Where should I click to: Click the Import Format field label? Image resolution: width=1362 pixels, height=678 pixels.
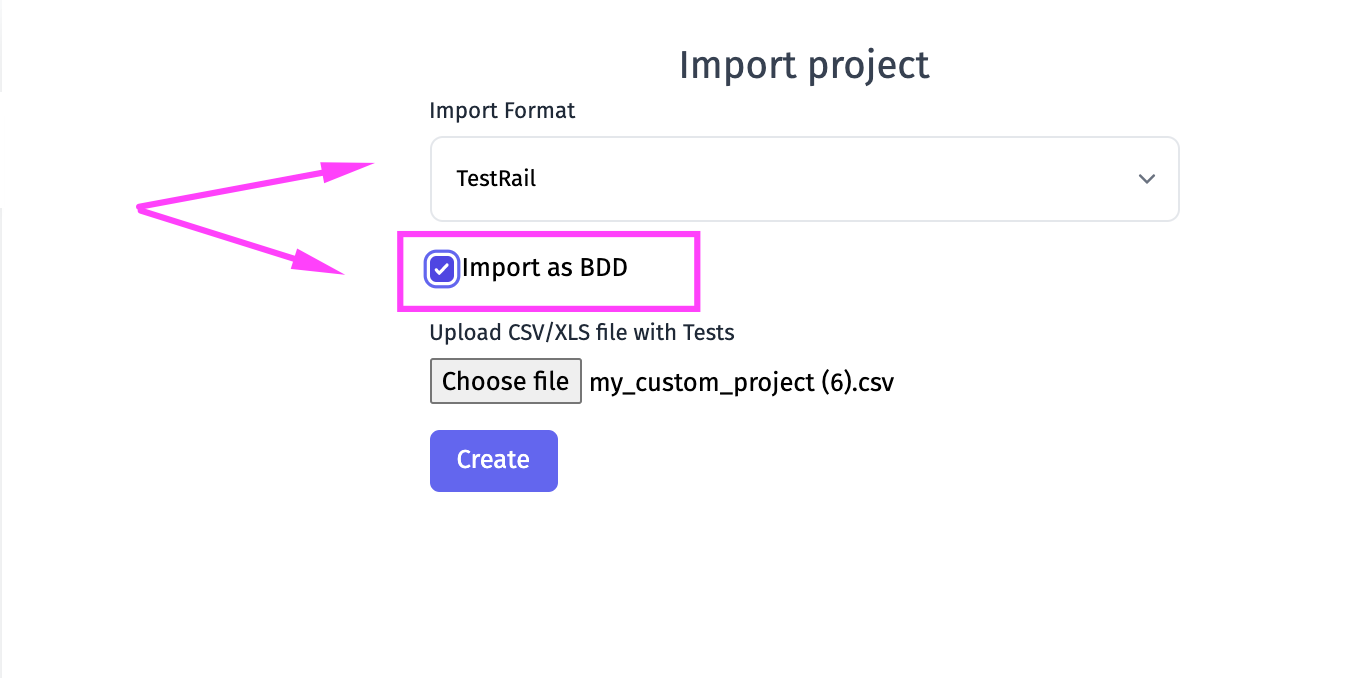(502, 110)
